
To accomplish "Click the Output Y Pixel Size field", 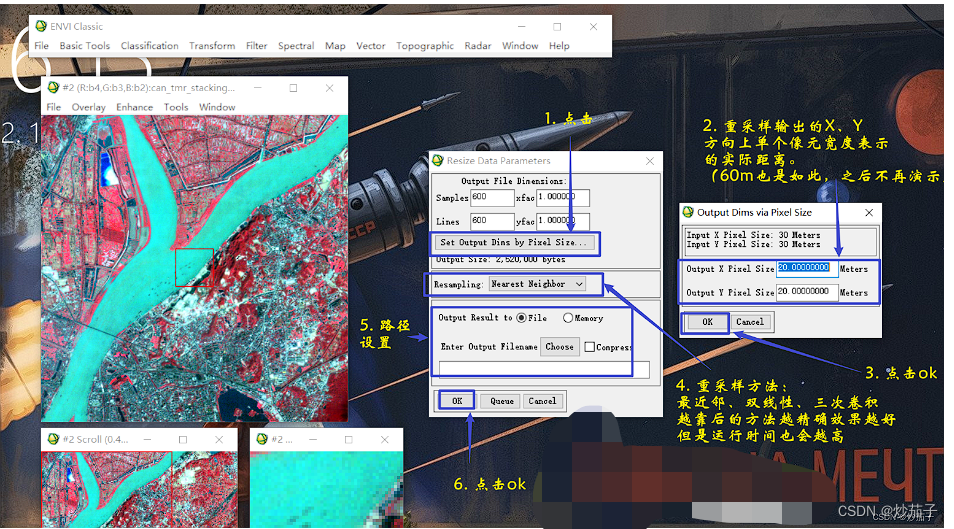I will point(807,292).
